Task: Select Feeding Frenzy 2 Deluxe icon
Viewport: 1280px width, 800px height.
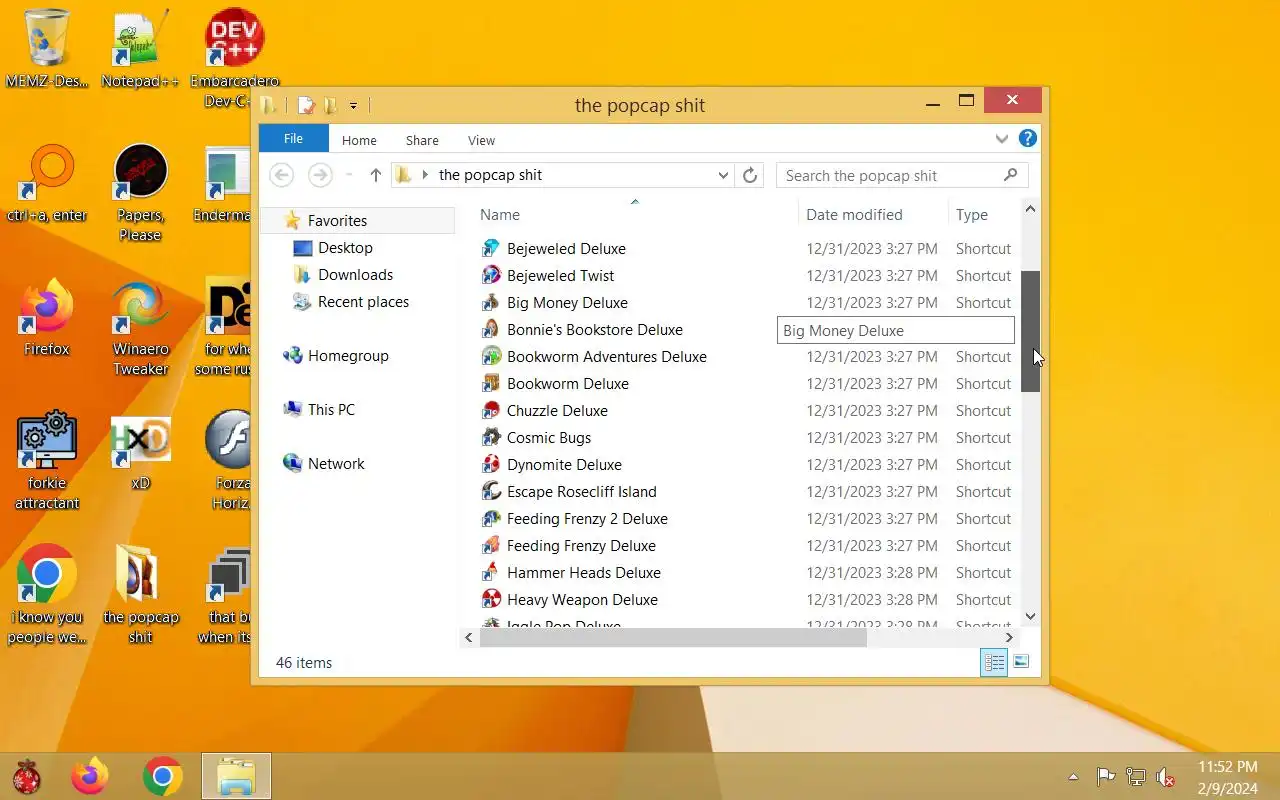Action: [491, 518]
